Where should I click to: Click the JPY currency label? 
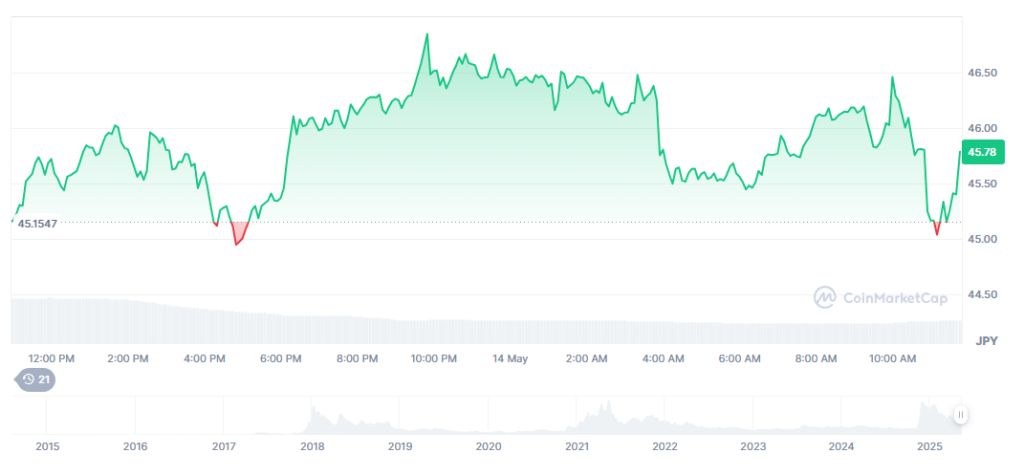984,340
